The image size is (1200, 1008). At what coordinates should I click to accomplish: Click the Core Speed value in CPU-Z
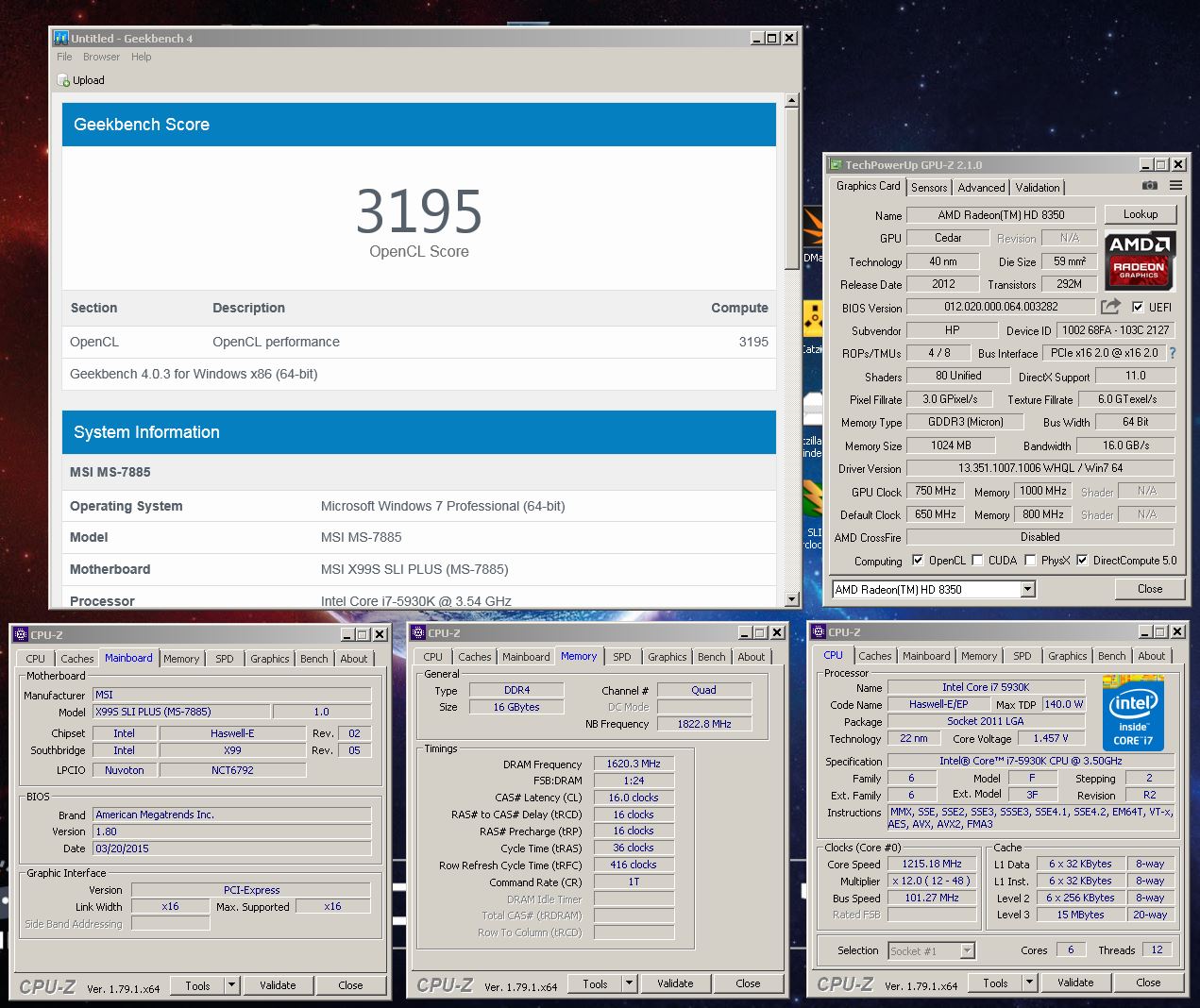932,864
